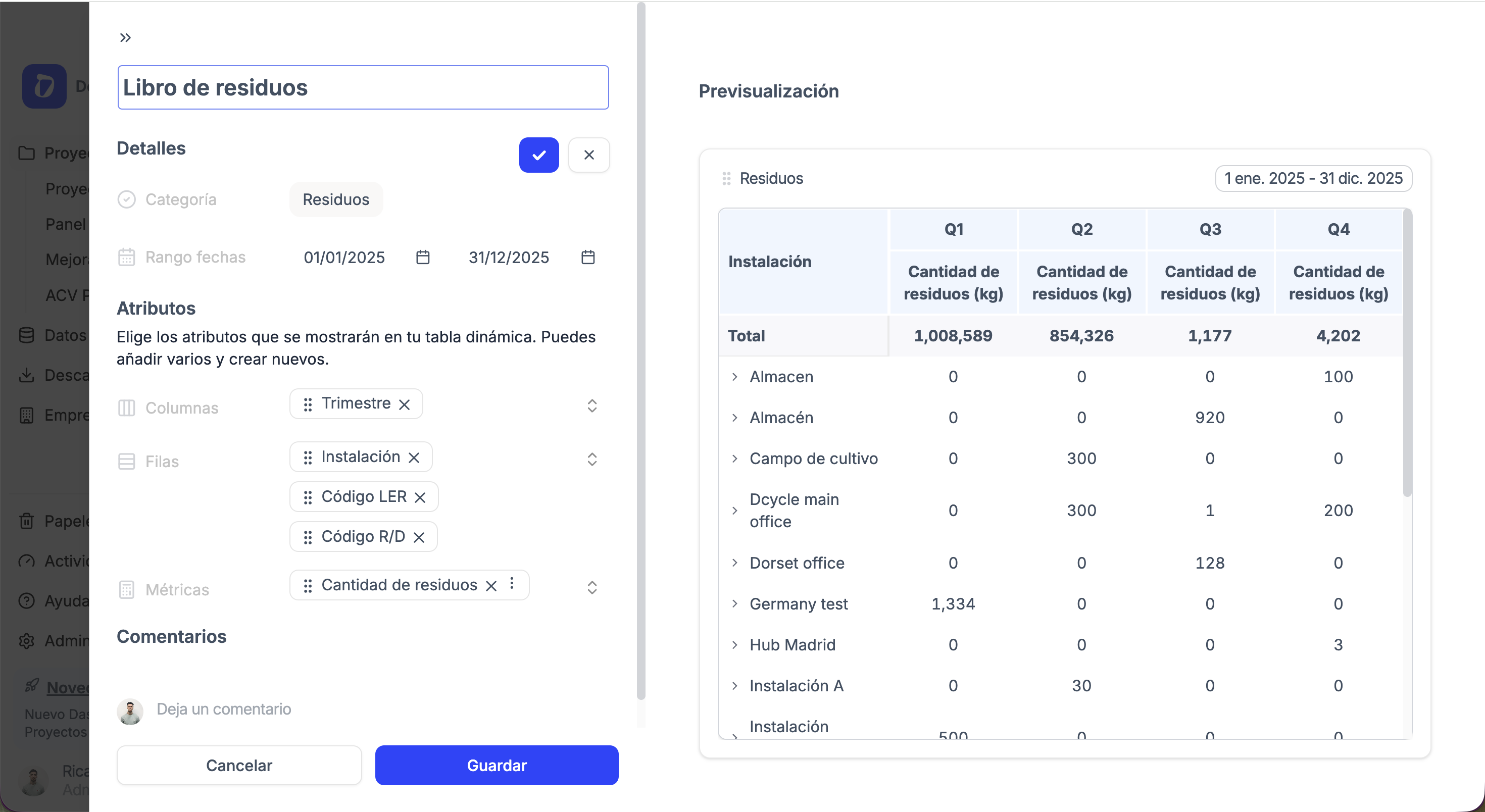Expand the Germany test row
The height and width of the screenshot is (812, 1485).
(x=734, y=603)
